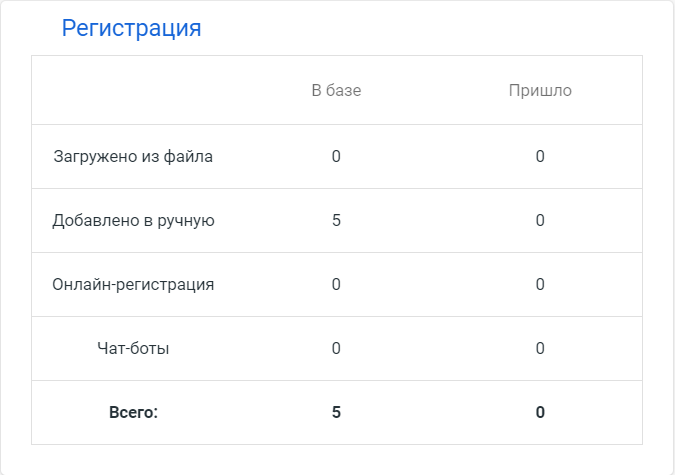The height and width of the screenshot is (475, 675).
Task: Click В базе value for Загружено из файла
Action: 336,156
